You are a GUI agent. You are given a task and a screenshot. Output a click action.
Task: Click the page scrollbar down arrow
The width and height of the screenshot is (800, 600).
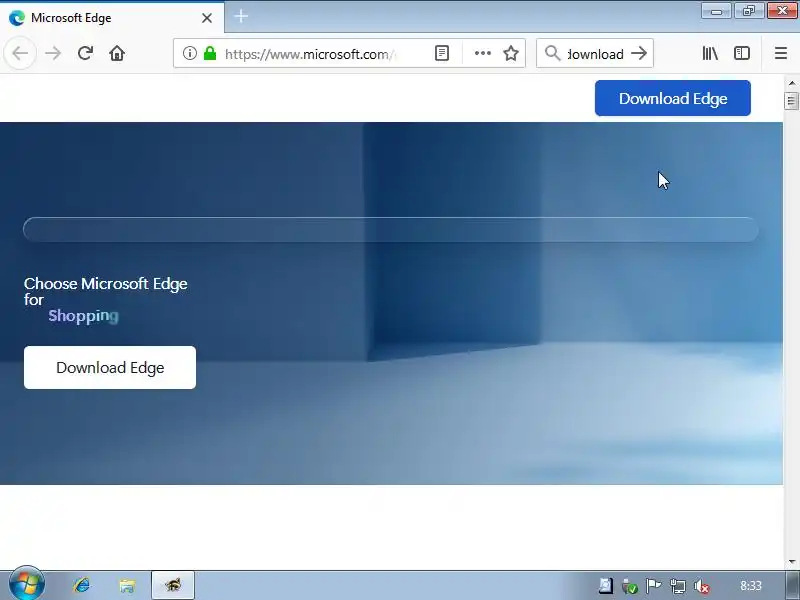[x=791, y=562]
